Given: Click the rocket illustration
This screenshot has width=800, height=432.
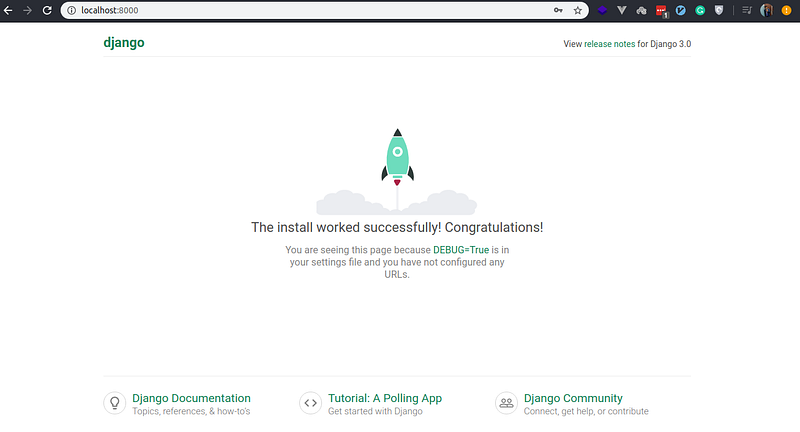Looking at the screenshot, I should click(x=397, y=157).
